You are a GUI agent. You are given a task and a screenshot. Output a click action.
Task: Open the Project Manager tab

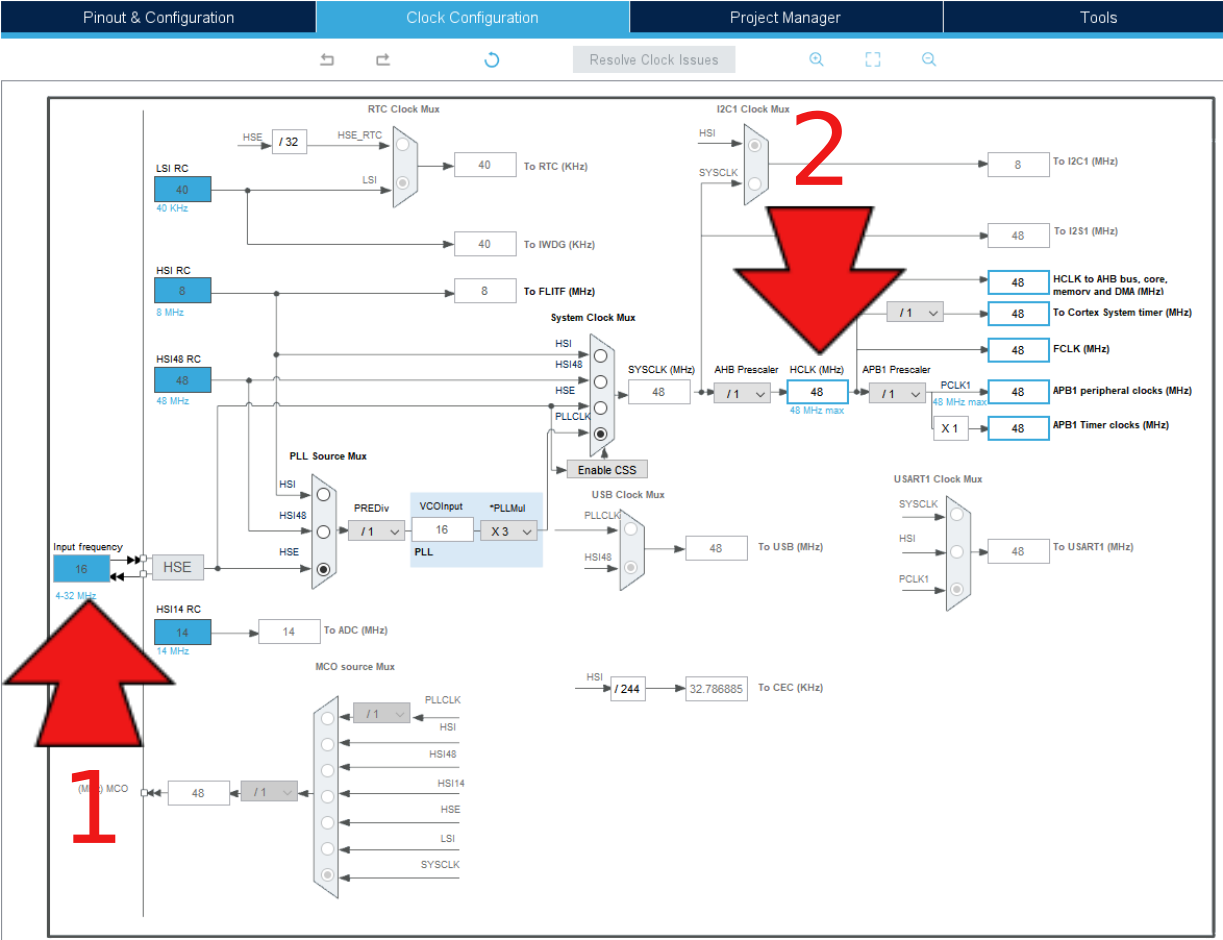[785, 17]
